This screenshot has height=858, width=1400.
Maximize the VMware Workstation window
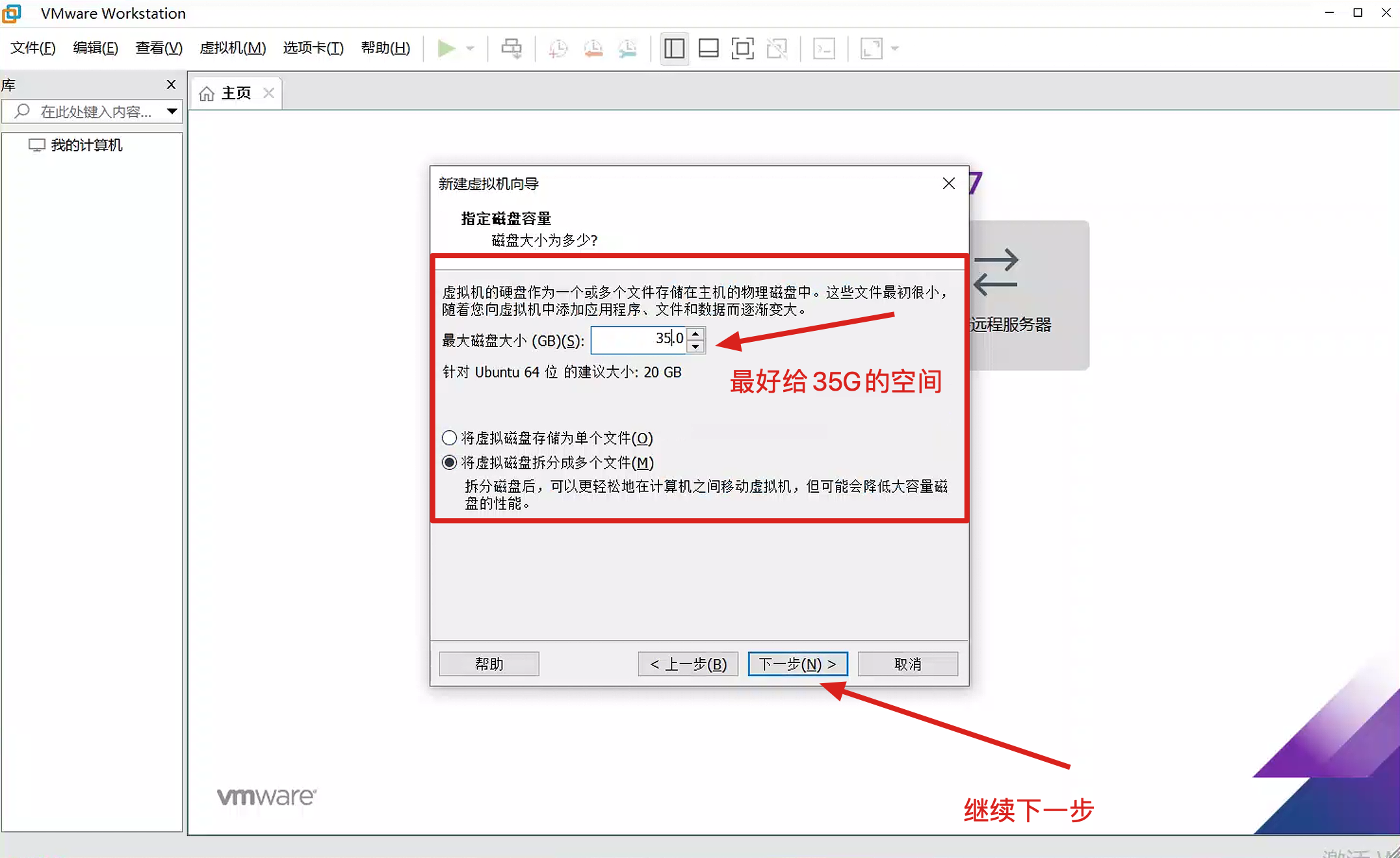(1358, 12)
